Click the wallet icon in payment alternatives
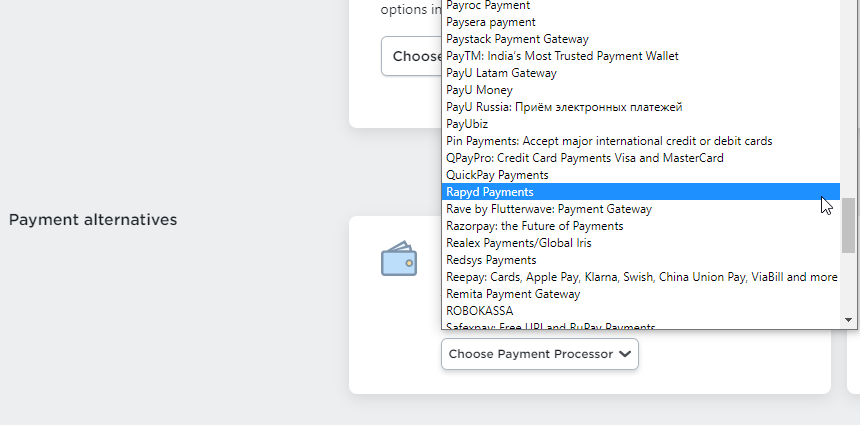This screenshot has width=860, height=425. coord(398,259)
